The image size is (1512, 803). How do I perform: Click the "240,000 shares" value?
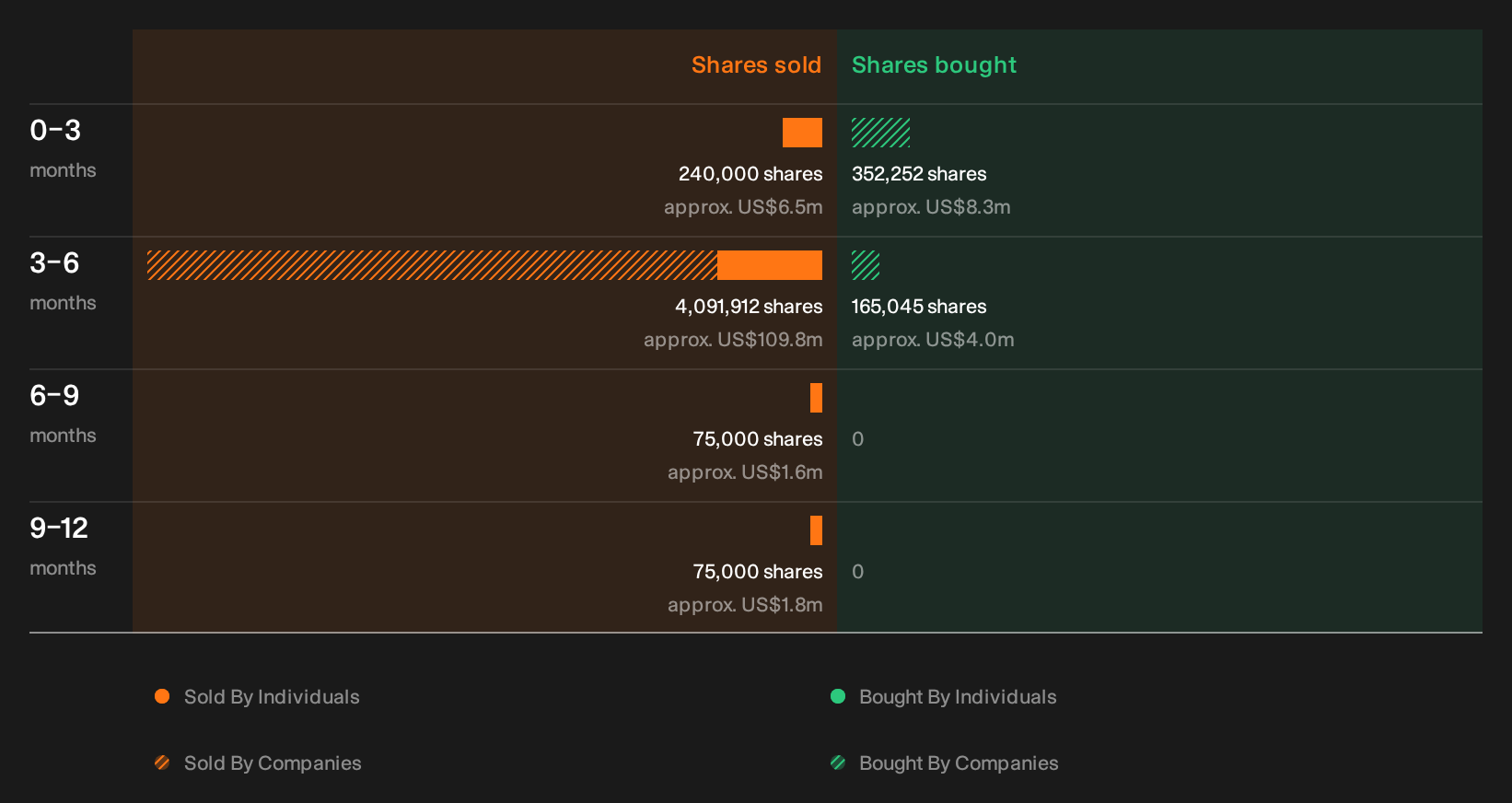pos(750,174)
